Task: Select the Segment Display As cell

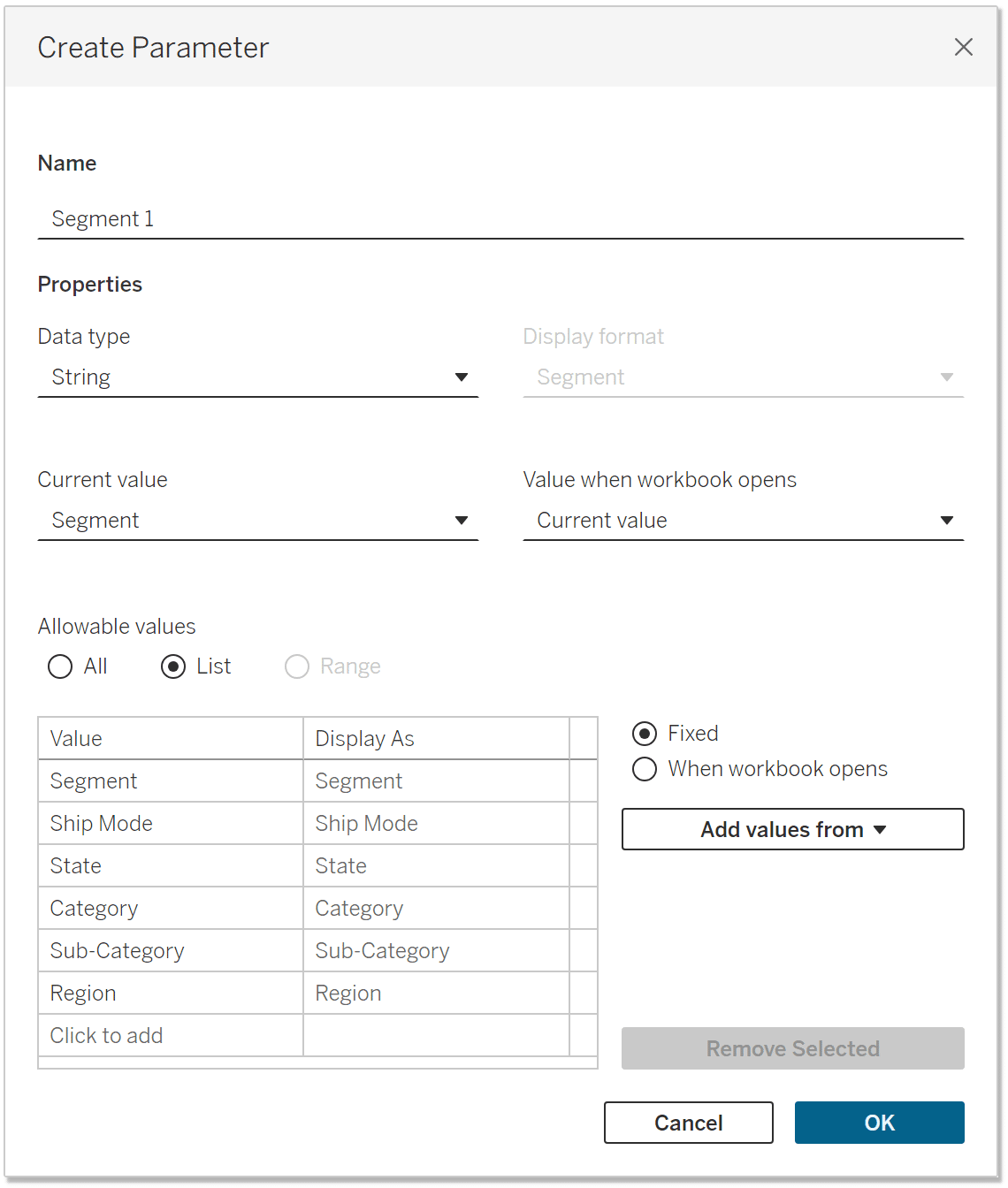Action: [437, 781]
